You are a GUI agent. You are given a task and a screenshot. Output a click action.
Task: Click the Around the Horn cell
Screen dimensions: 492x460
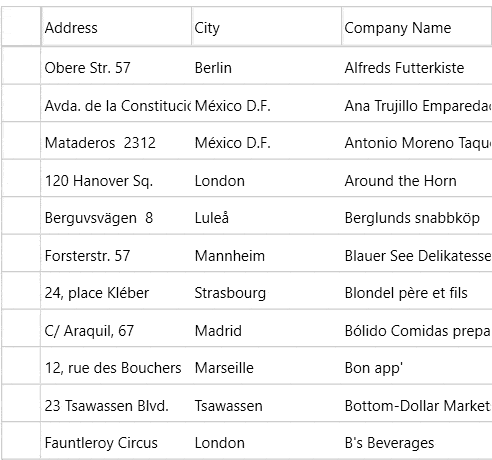tap(417, 178)
